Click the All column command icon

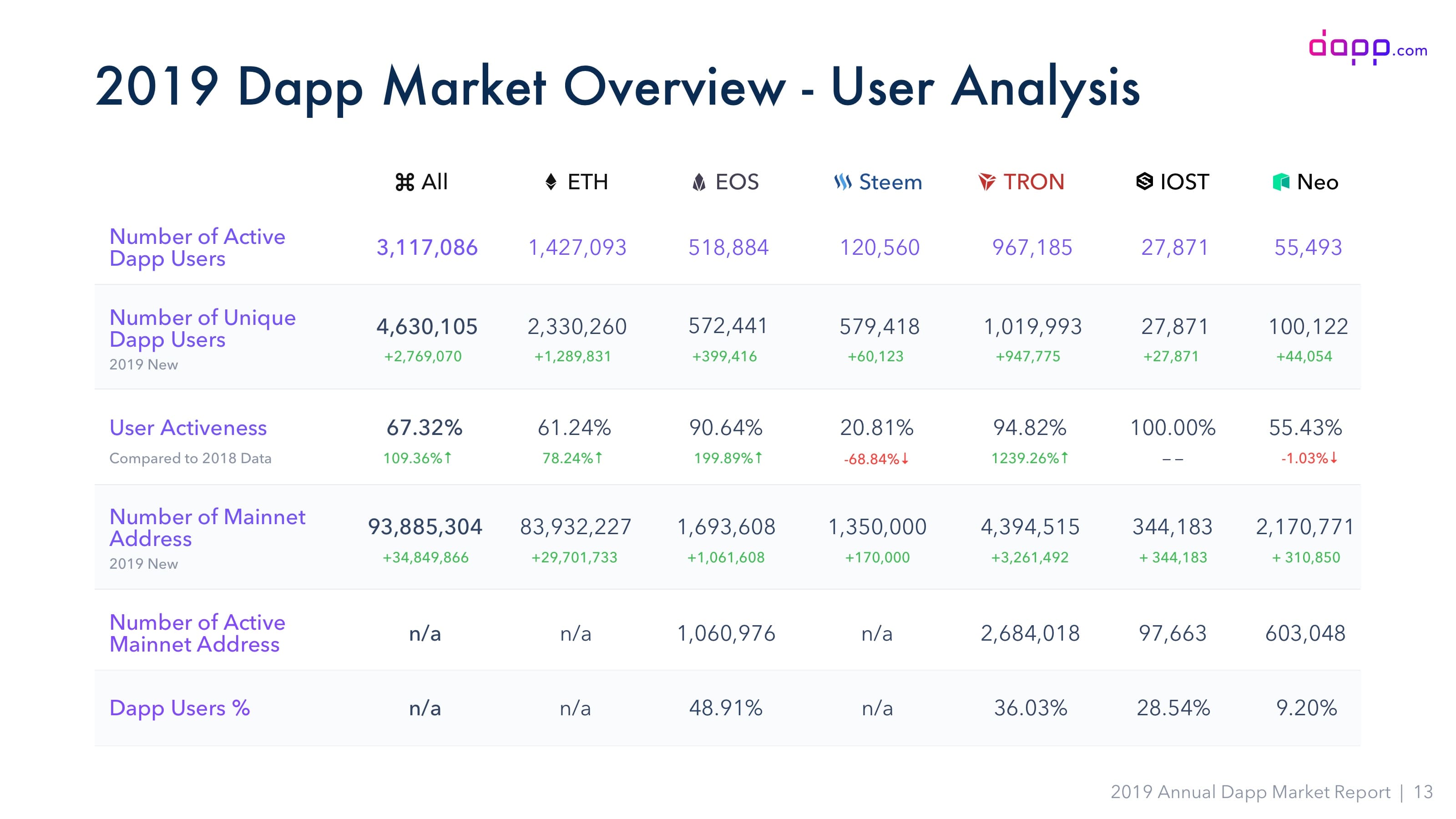pyautogui.click(x=404, y=182)
